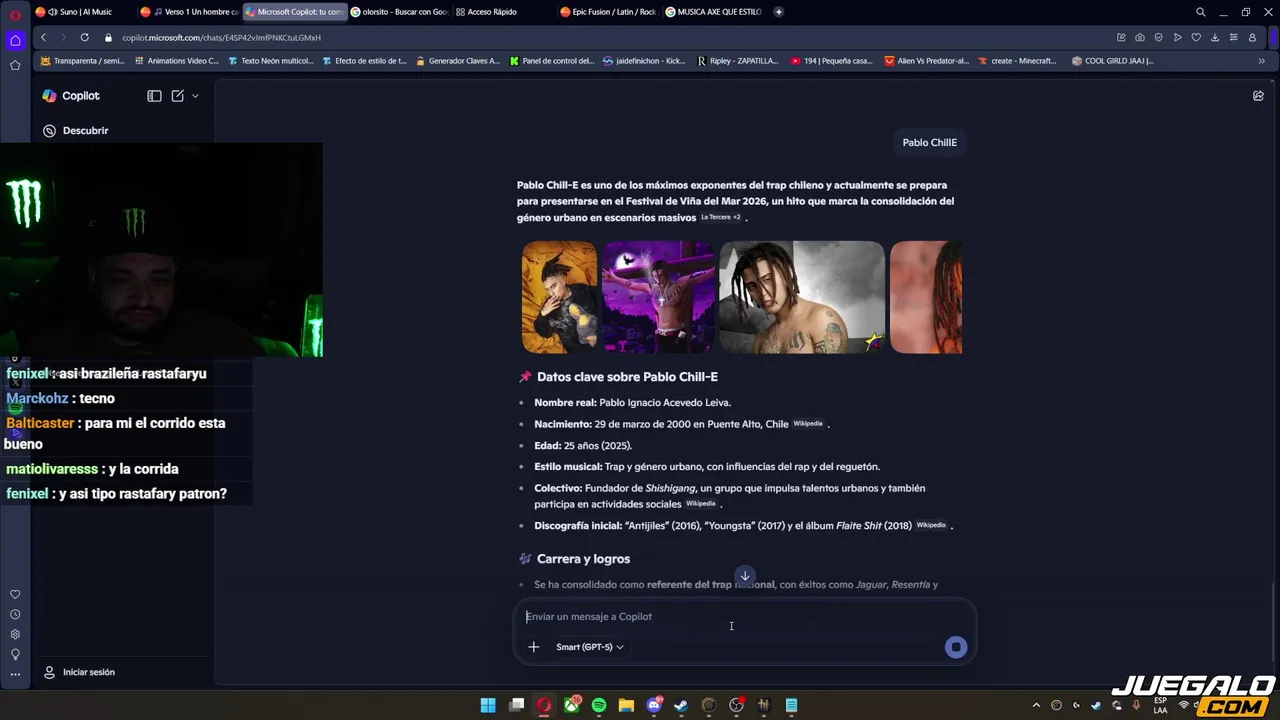The height and width of the screenshot is (720, 1280).
Task: Open Wikipedia citation beside Nacimiento line
Action: [x=808, y=424]
